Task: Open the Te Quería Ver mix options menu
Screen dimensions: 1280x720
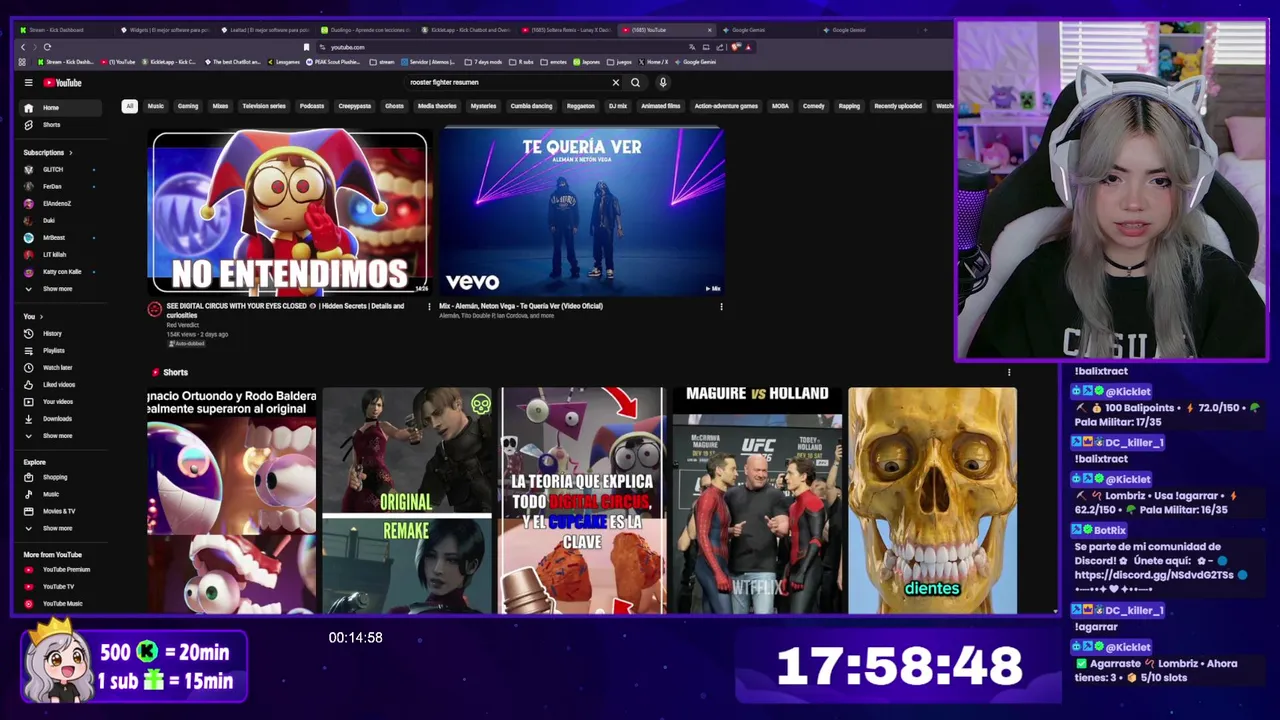Action: pos(721,307)
